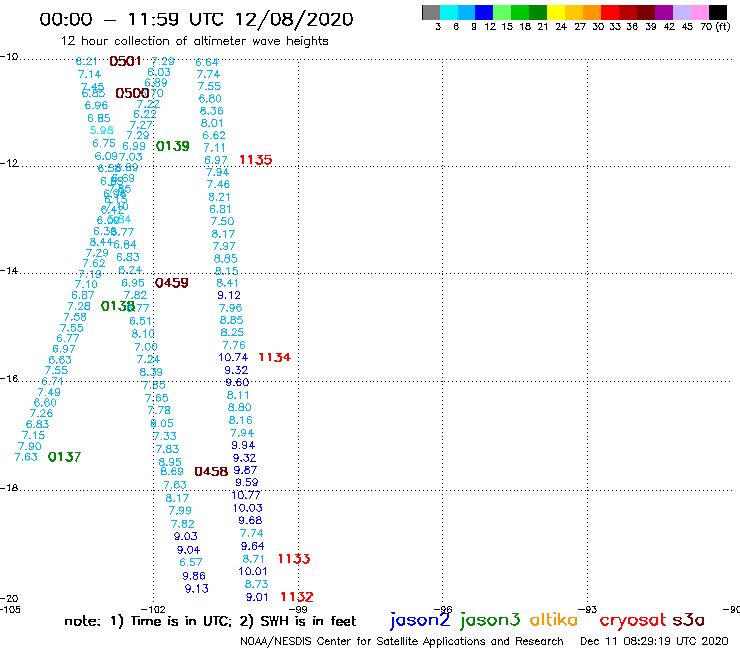Select the yellow swatch in the height legend
Image resolution: width=740 pixels, height=650 pixels.
coord(556,12)
